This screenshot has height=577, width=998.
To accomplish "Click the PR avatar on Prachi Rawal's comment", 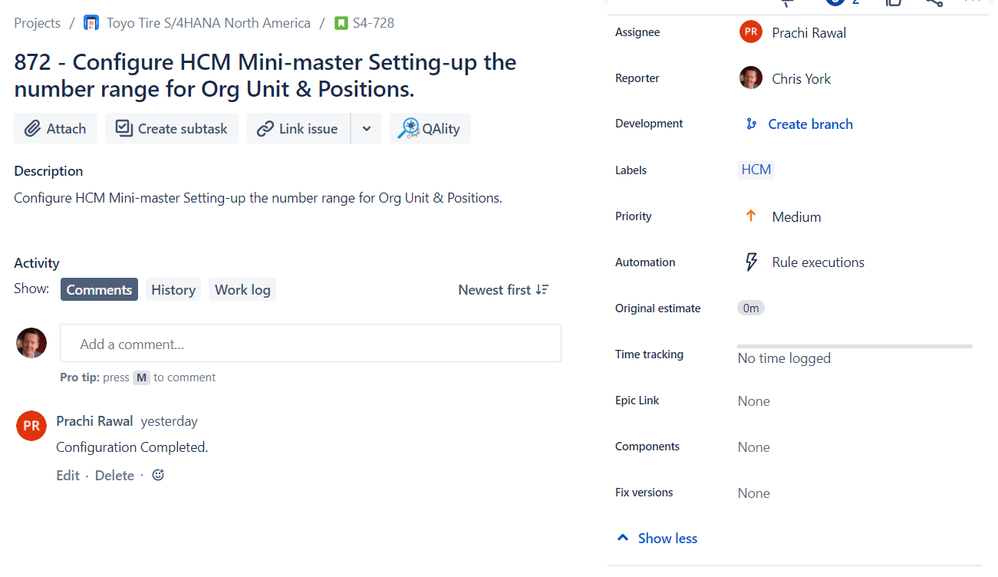I will click(x=31, y=426).
